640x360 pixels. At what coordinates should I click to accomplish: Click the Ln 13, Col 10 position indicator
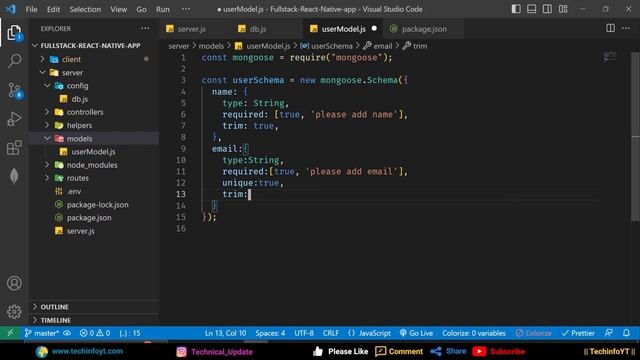point(225,333)
